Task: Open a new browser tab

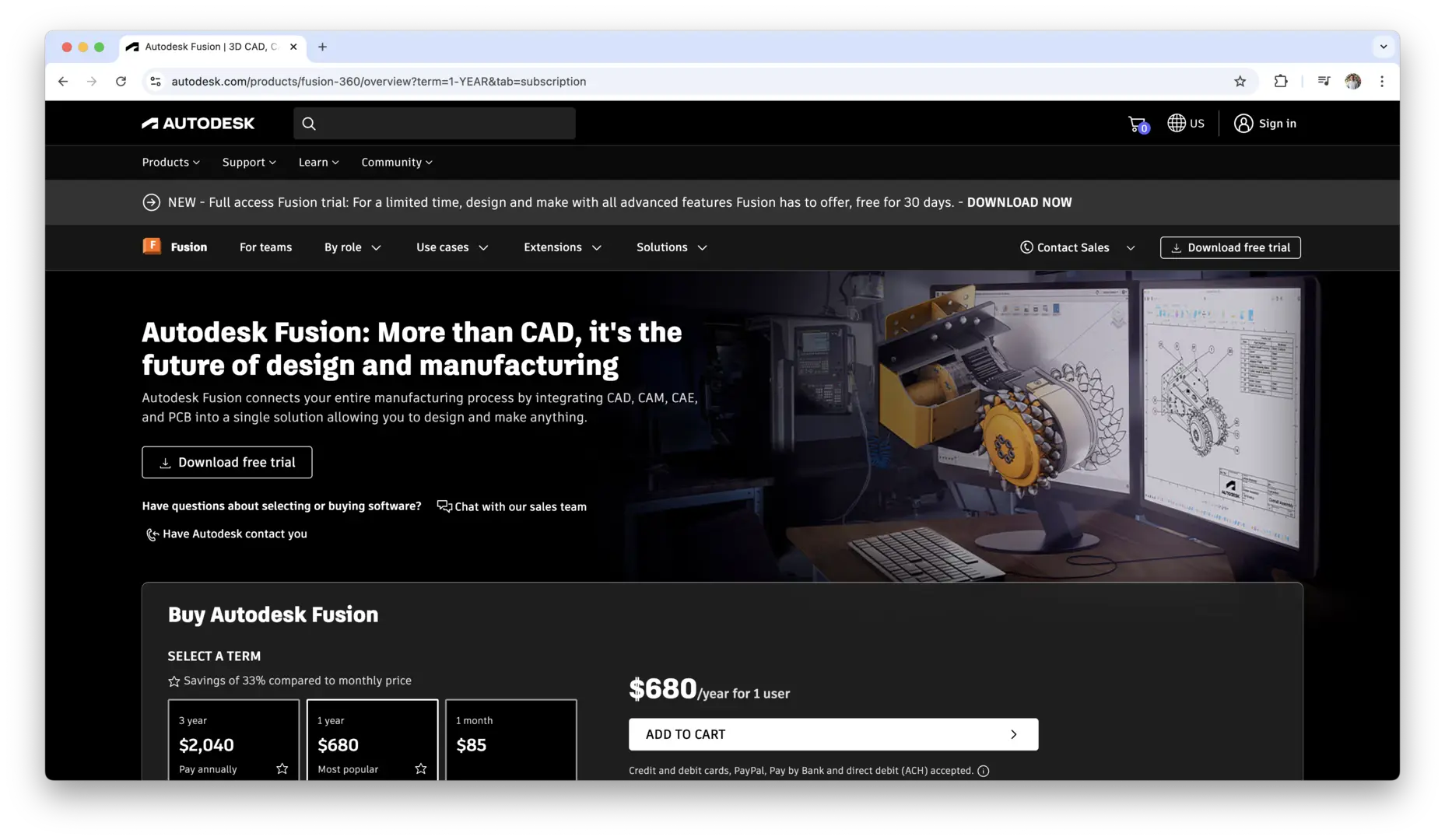Action: coord(322,47)
